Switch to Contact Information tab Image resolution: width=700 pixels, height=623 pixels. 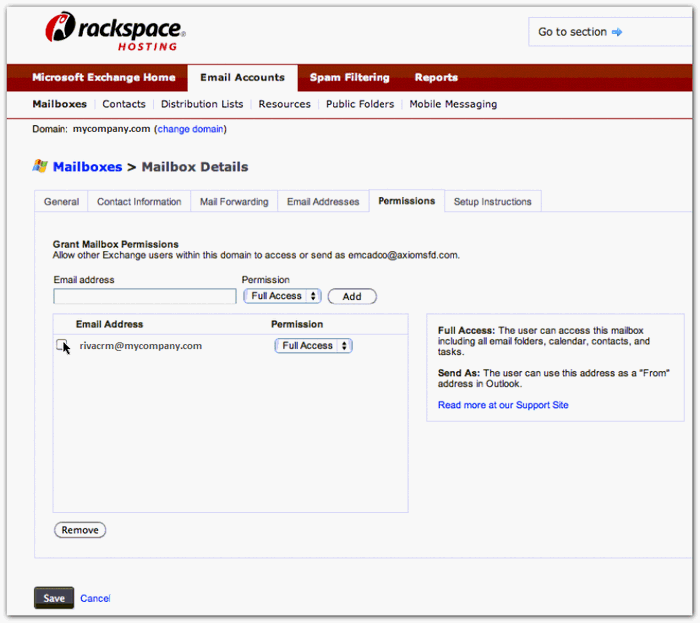[139, 201]
